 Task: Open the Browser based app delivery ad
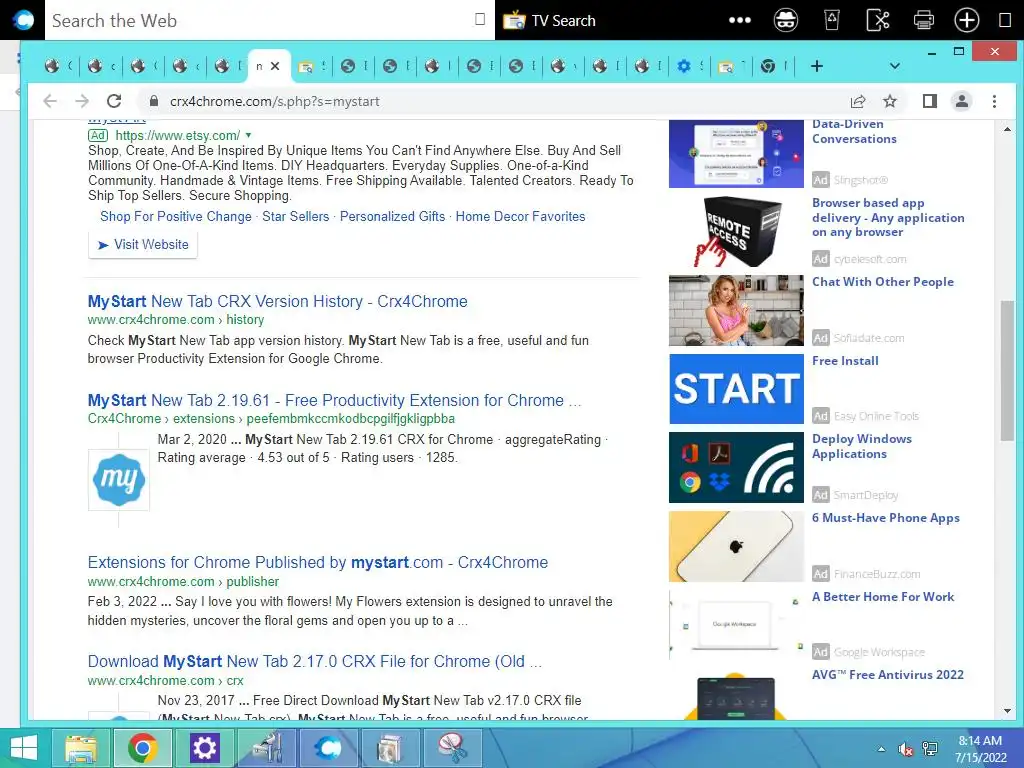(x=888, y=217)
